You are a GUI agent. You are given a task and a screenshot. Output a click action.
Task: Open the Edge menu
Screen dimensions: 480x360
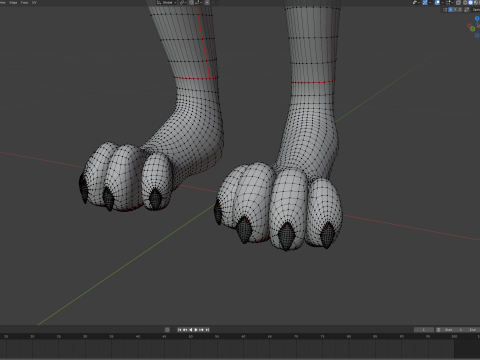point(13,2)
